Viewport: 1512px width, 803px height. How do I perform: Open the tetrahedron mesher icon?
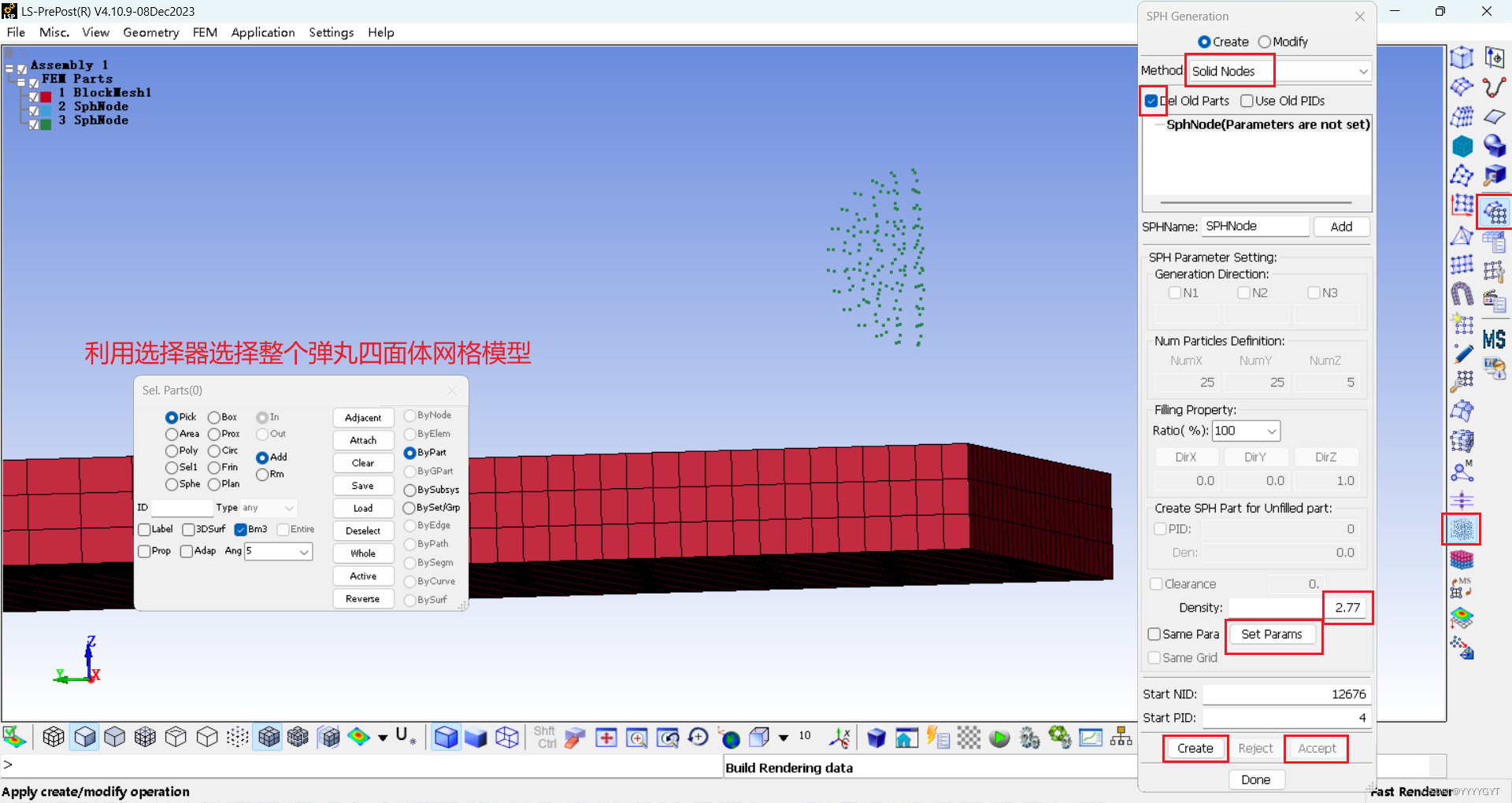click(1462, 235)
